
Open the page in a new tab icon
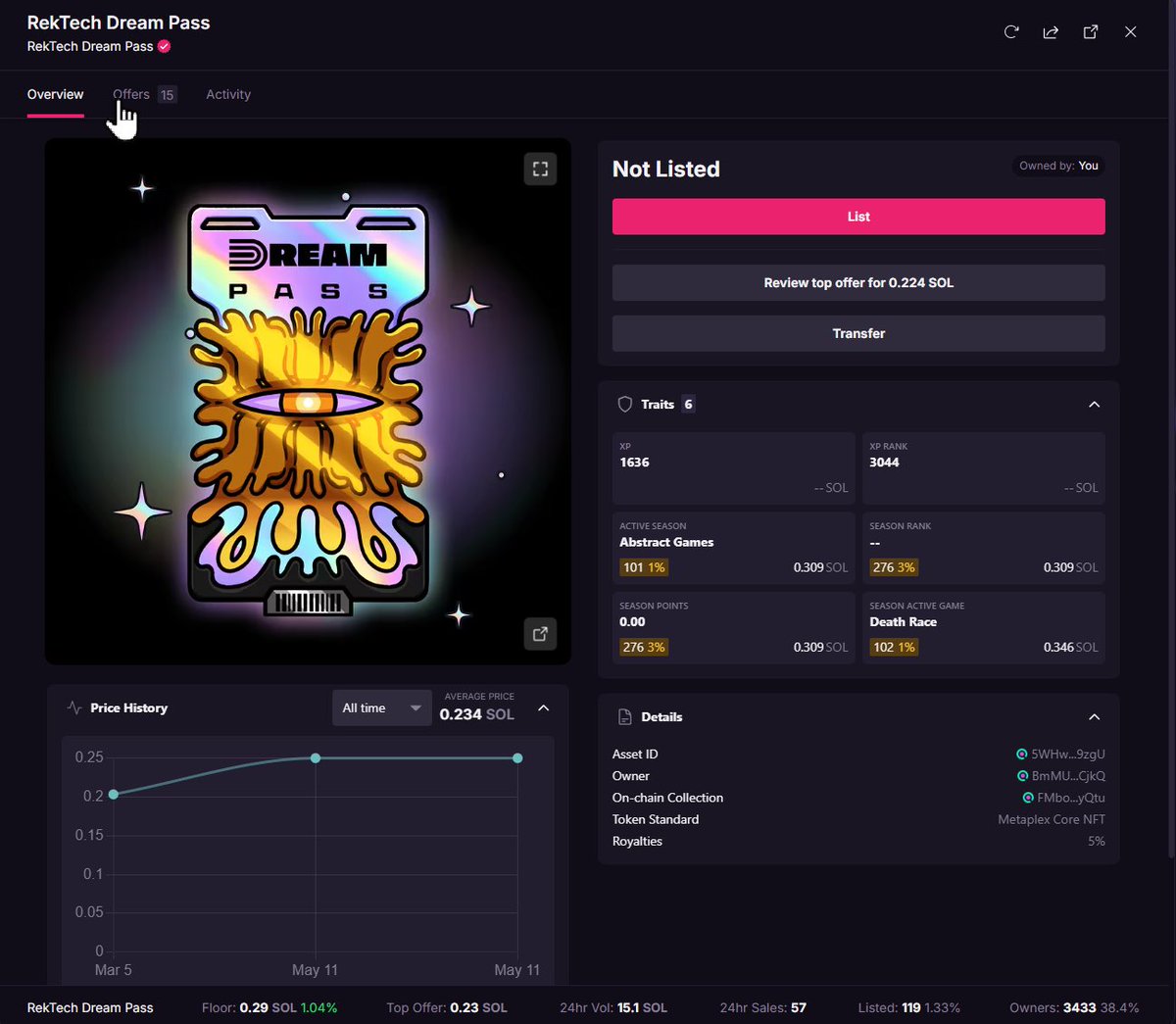[1090, 32]
